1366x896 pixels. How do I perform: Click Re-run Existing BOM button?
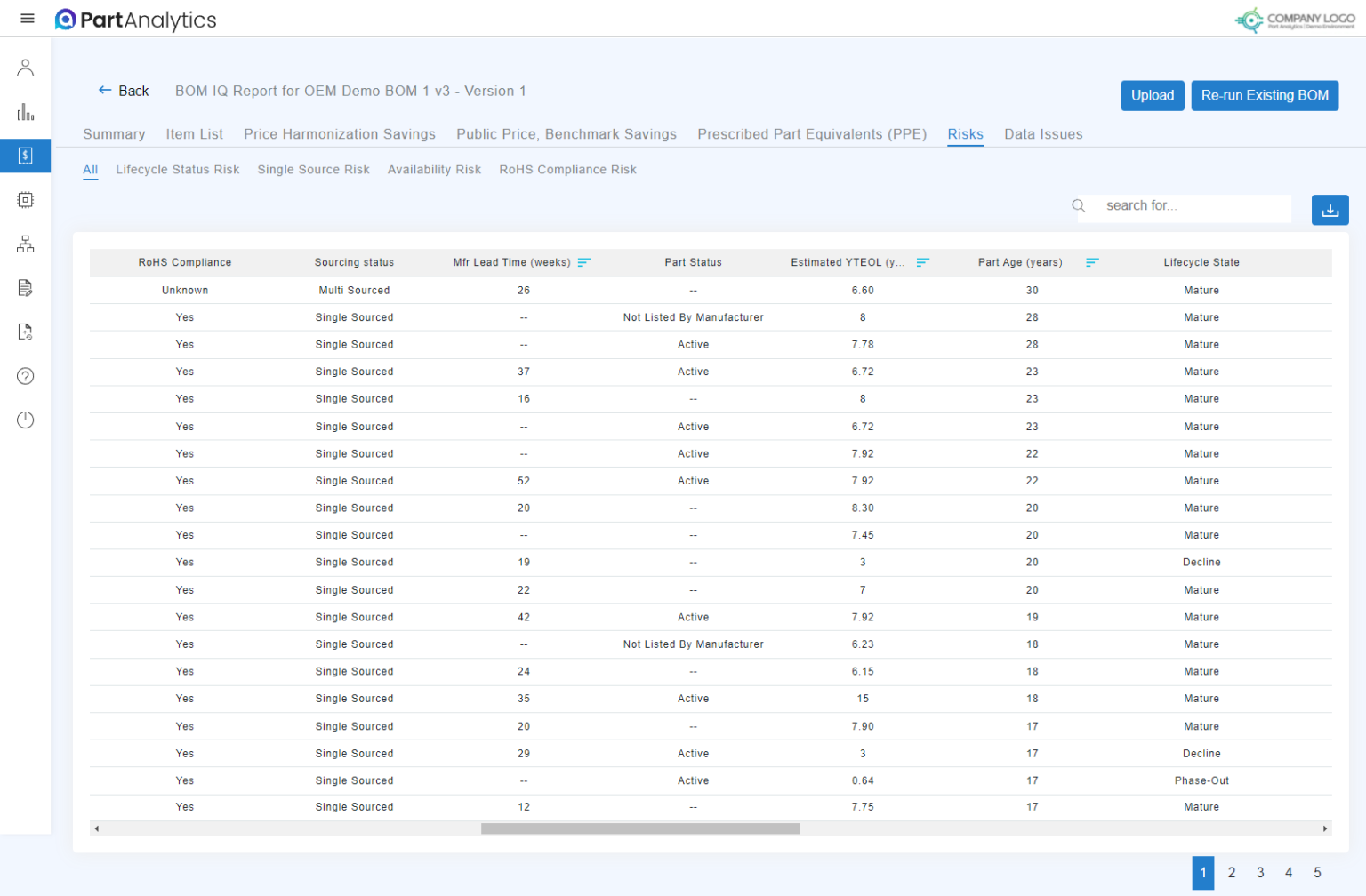point(1265,95)
